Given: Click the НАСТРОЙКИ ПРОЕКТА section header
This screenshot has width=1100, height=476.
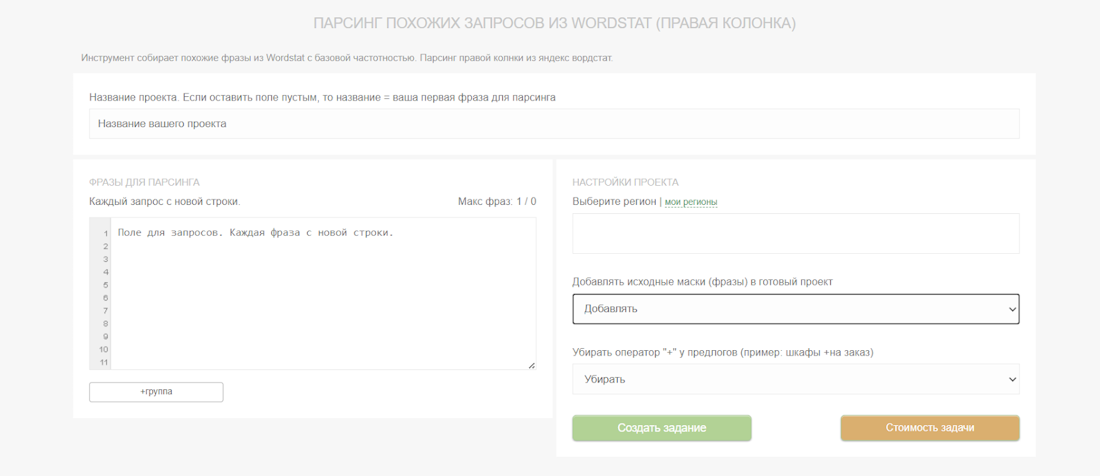Looking at the screenshot, I should (625, 182).
